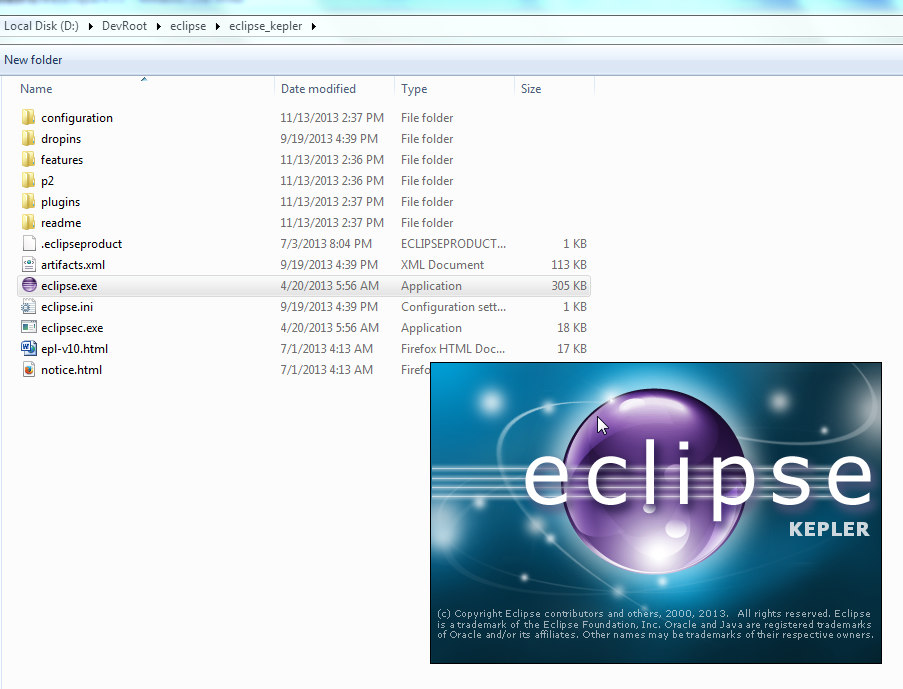Click 9/19/2013 date of dropins

click(x=329, y=139)
